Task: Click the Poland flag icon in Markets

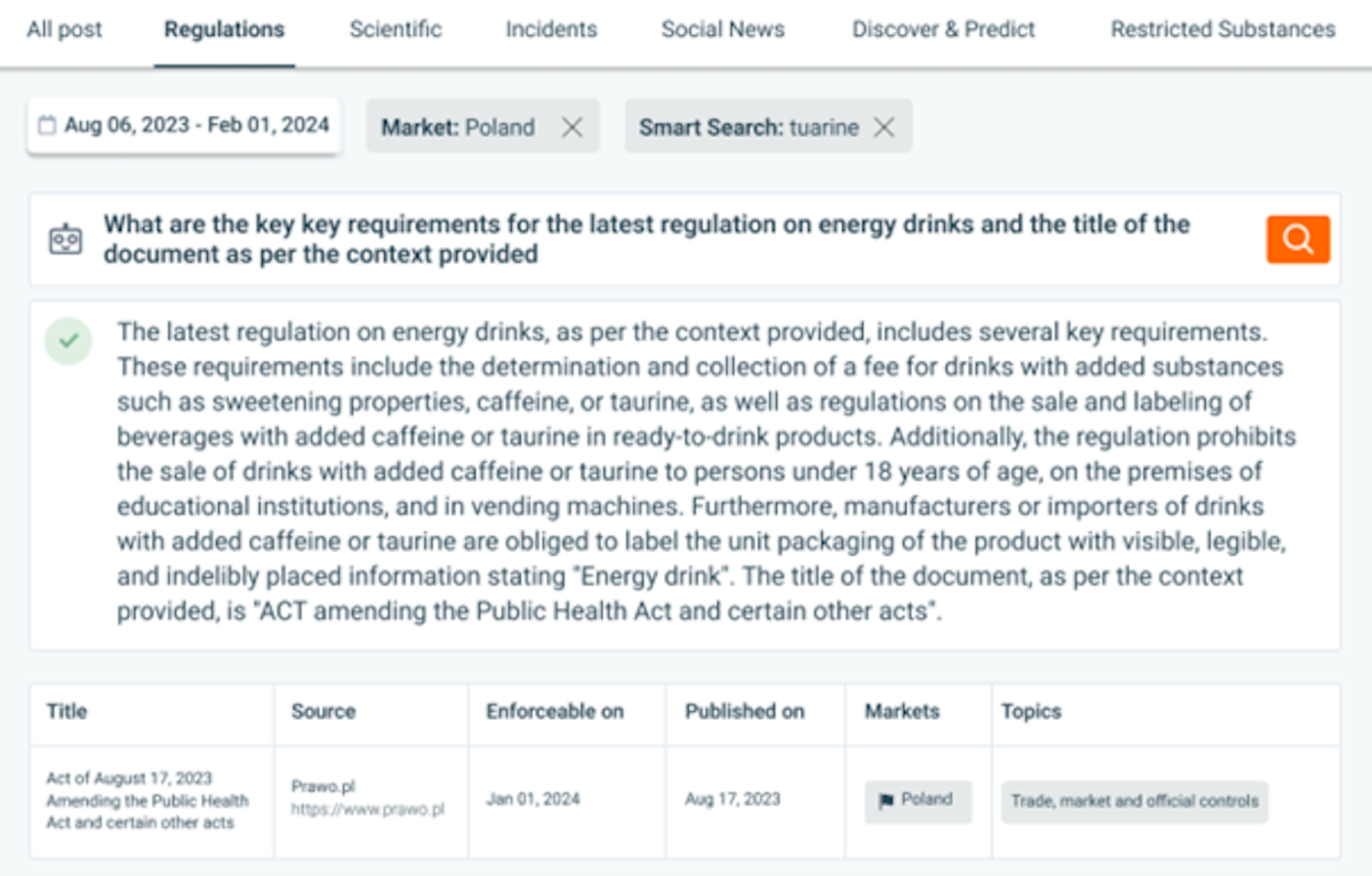Action: point(886,801)
